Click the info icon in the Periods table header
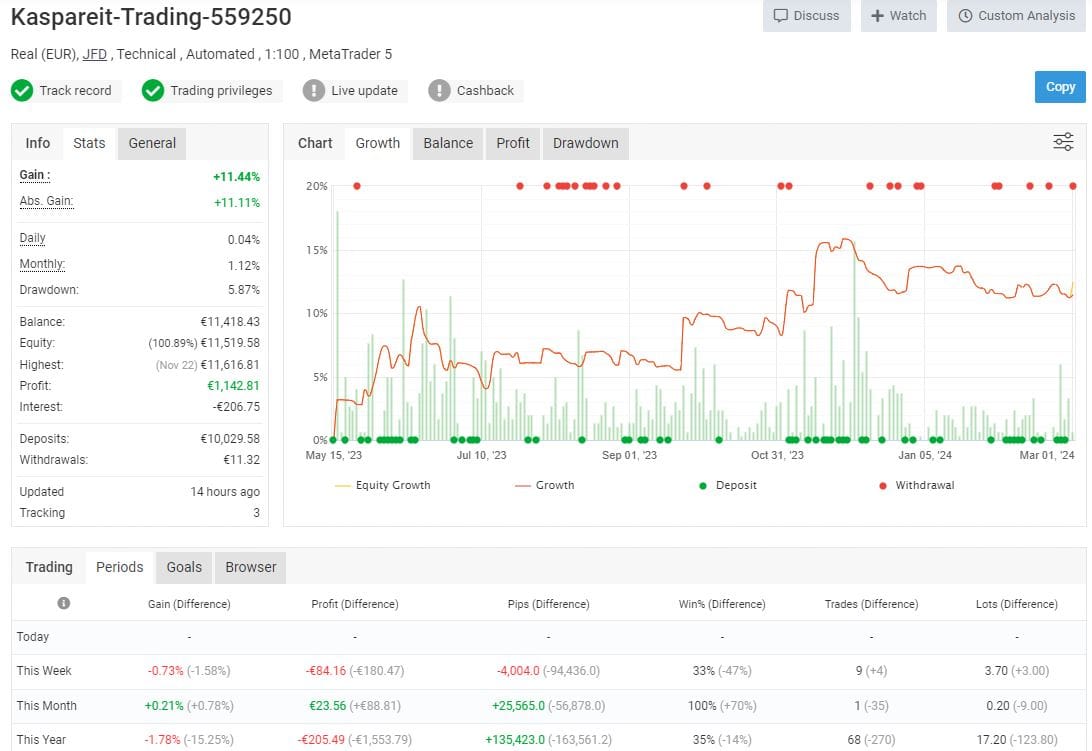This screenshot has height=751, width=1092. (x=62, y=603)
